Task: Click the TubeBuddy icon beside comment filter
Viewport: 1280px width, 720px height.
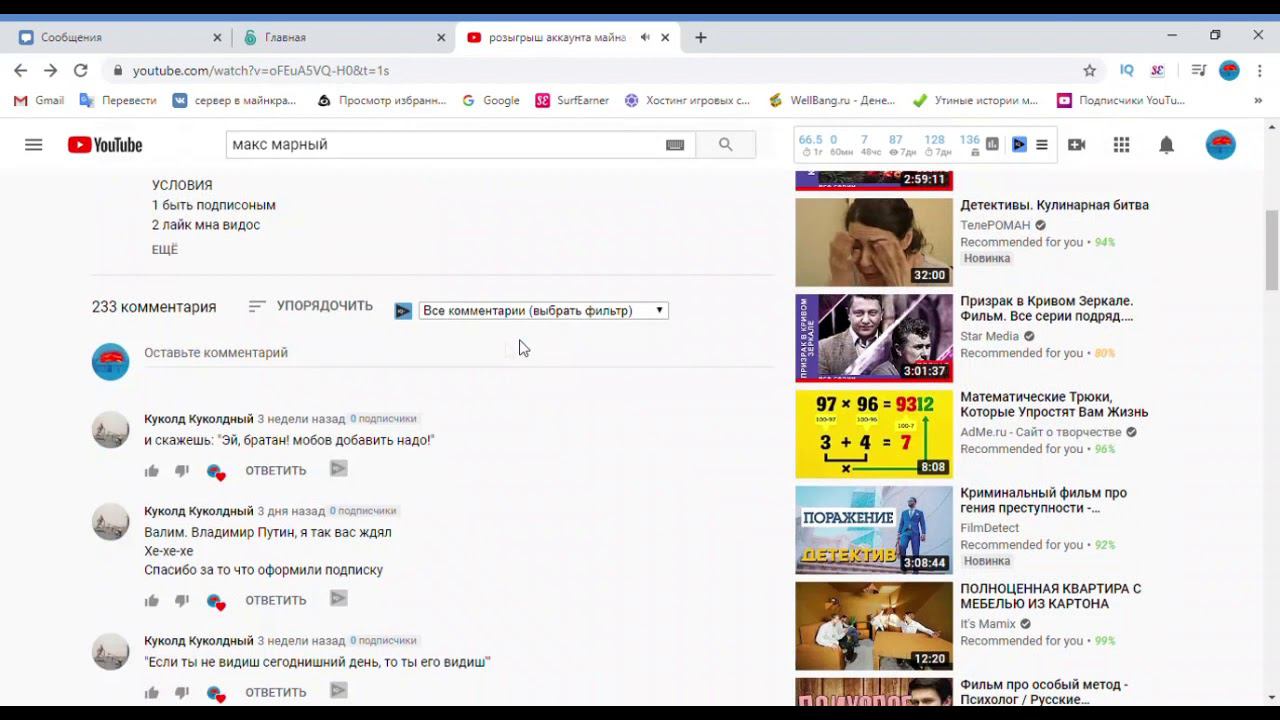Action: [x=403, y=311]
